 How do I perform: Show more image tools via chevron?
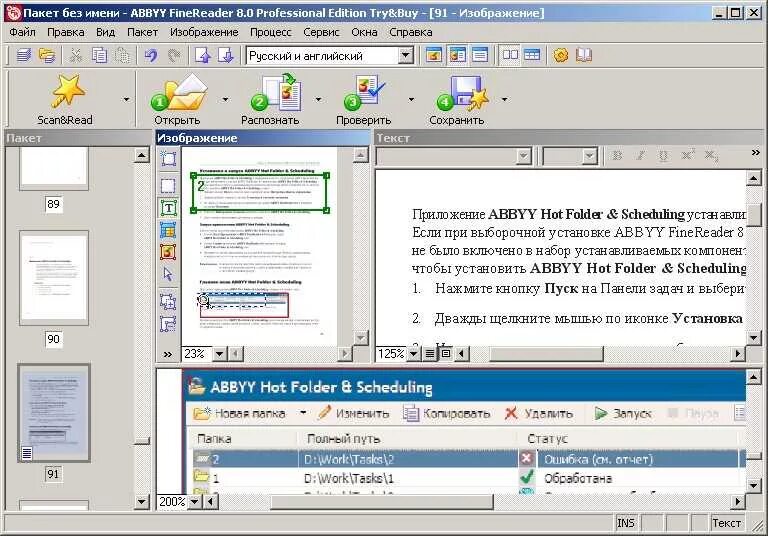point(168,354)
